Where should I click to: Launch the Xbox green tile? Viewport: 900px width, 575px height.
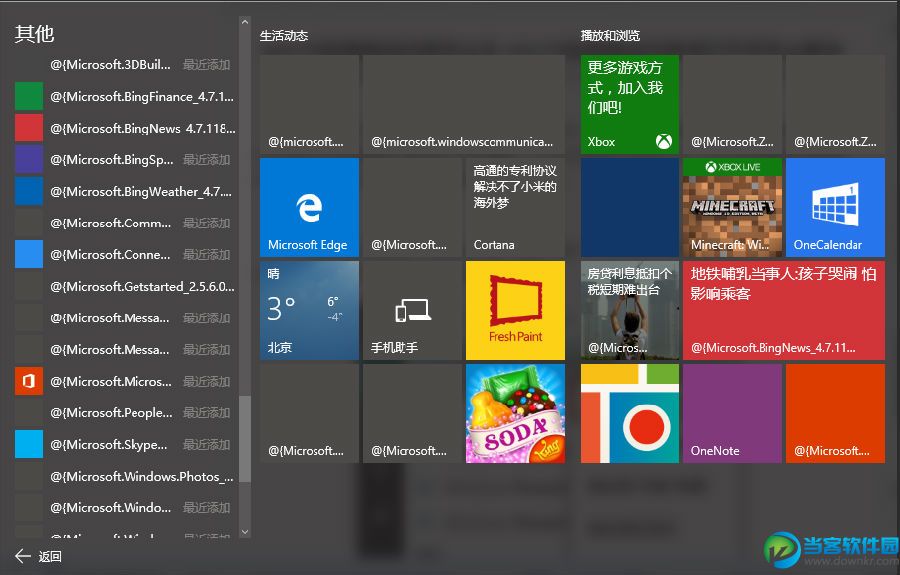tap(630, 104)
